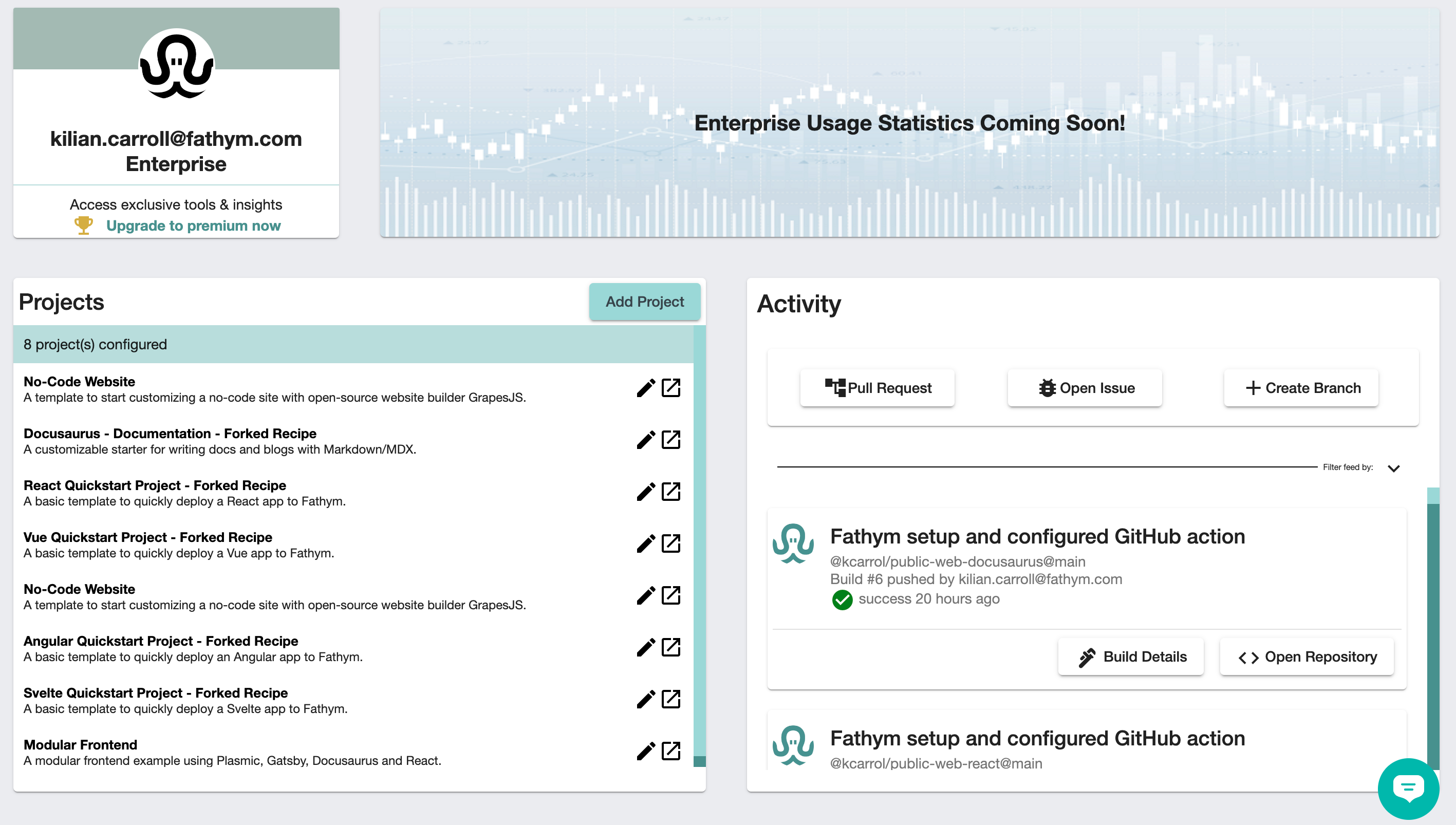The height and width of the screenshot is (825, 1456).
Task: Click Upgrade to premium now link
Action: [193, 226]
